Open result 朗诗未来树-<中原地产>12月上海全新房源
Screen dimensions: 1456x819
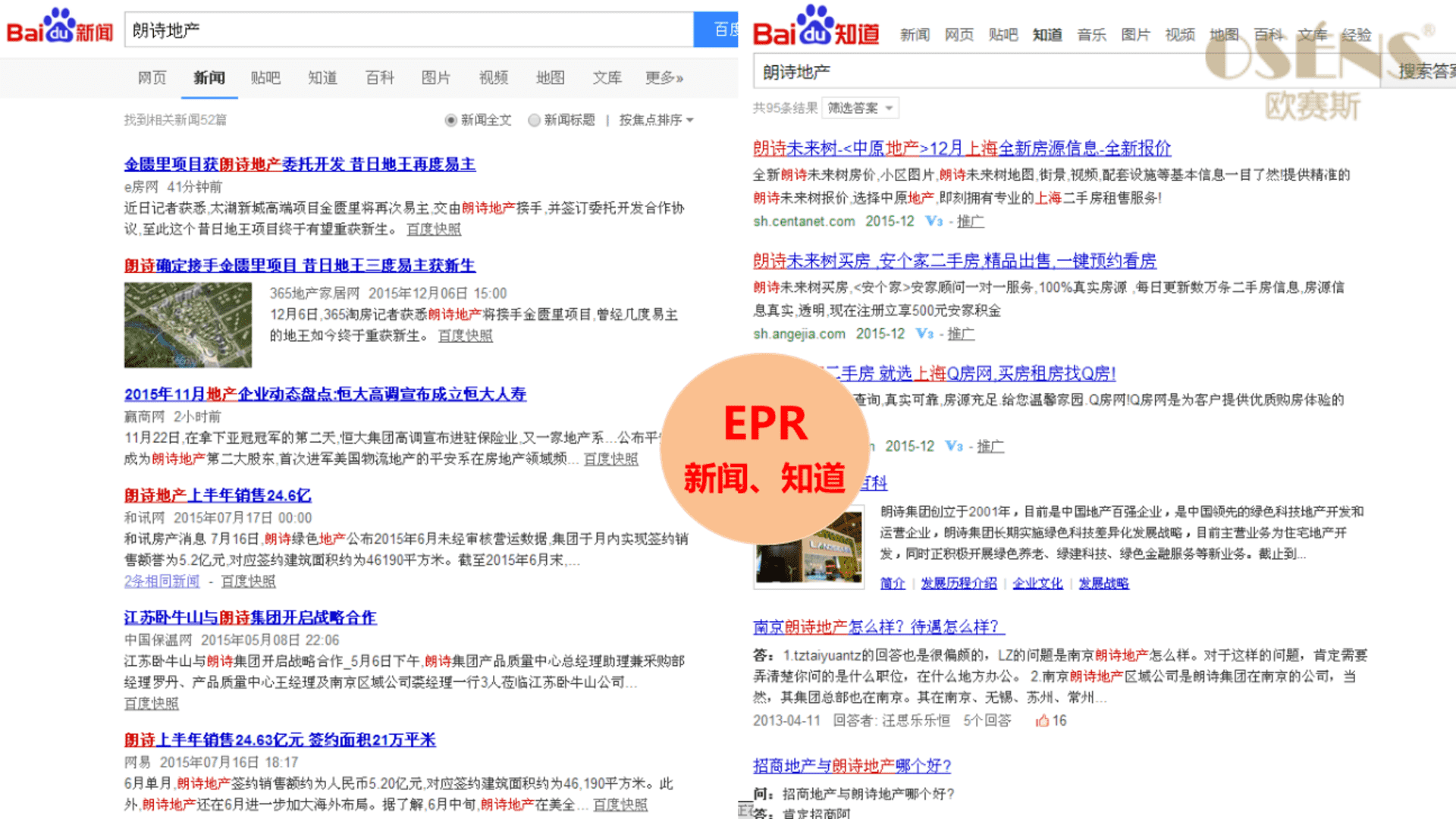click(962, 148)
